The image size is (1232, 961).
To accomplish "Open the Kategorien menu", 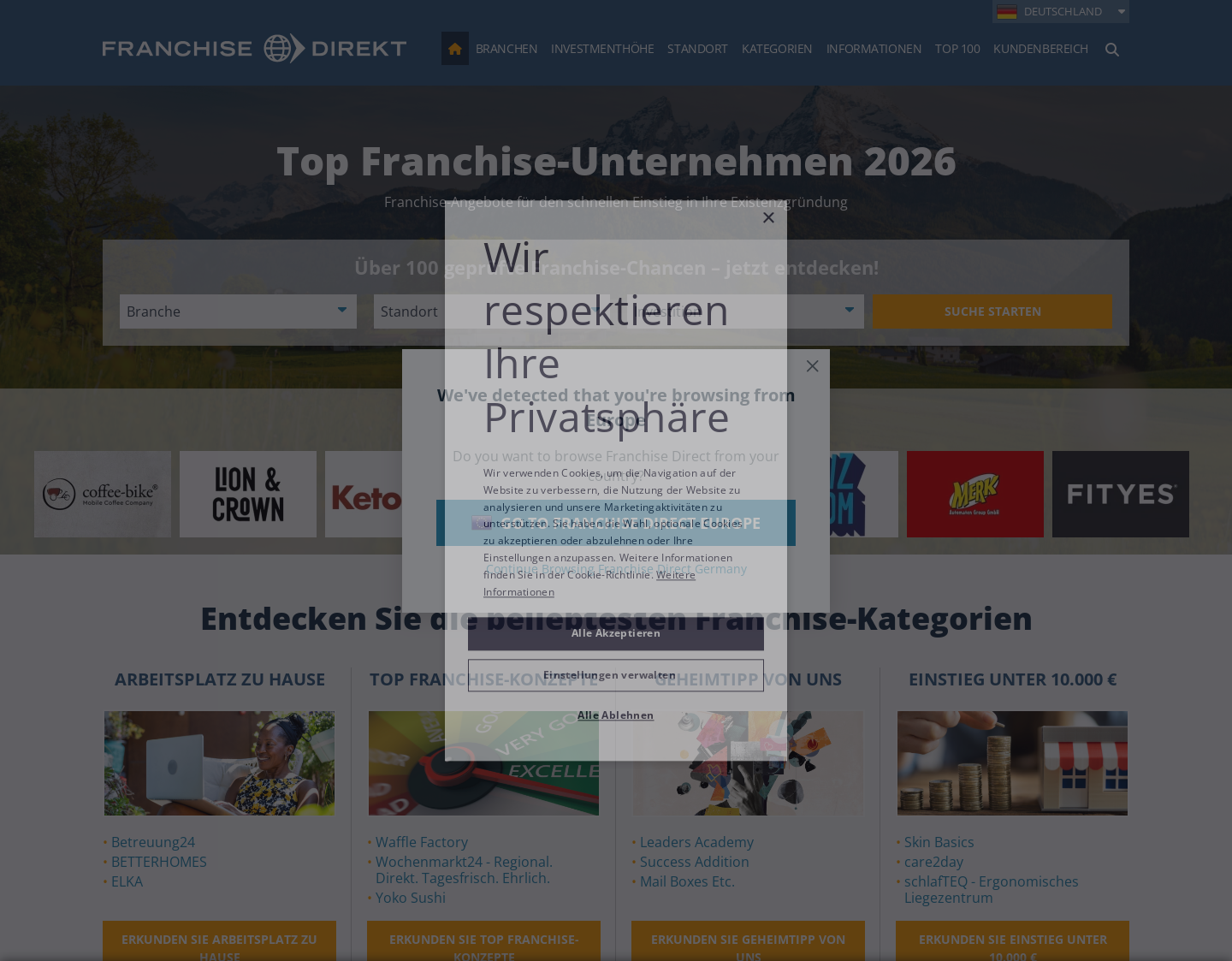I will [777, 49].
